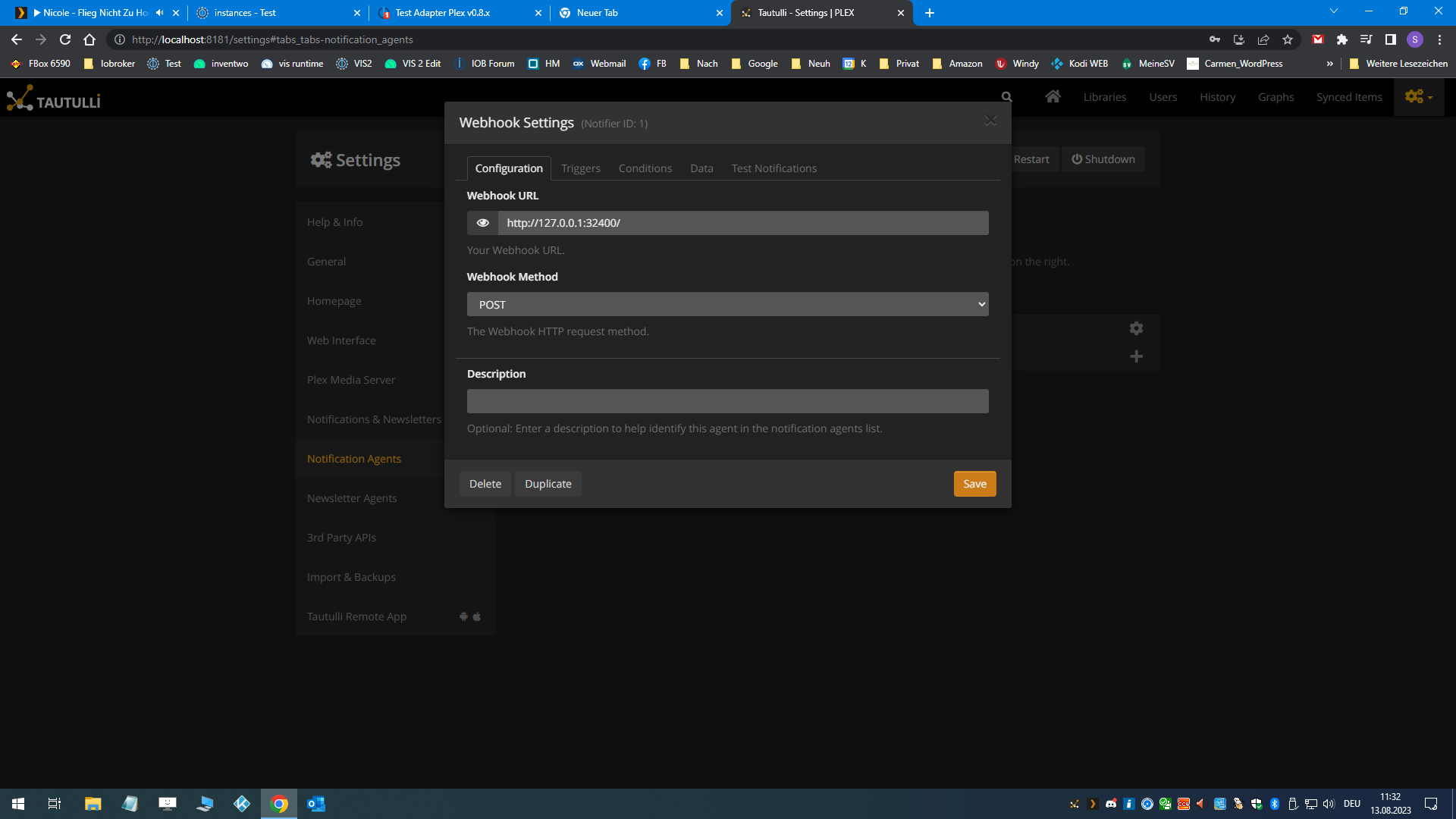The image size is (1456, 819).
Task: Open the Kodi WEB bookmark
Action: pyautogui.click(x=1080, y=64)
